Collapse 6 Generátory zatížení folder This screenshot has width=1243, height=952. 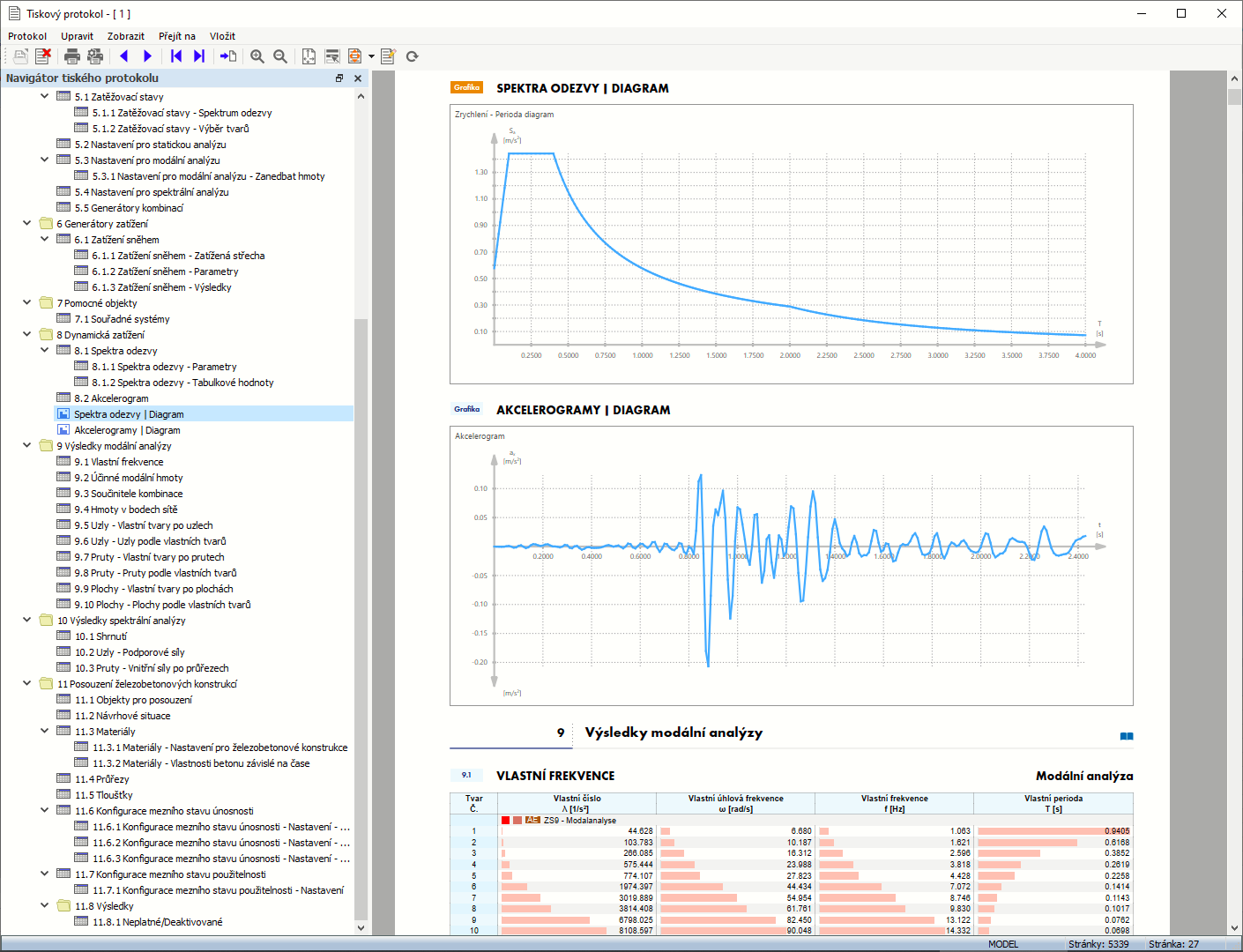(27, 223)
